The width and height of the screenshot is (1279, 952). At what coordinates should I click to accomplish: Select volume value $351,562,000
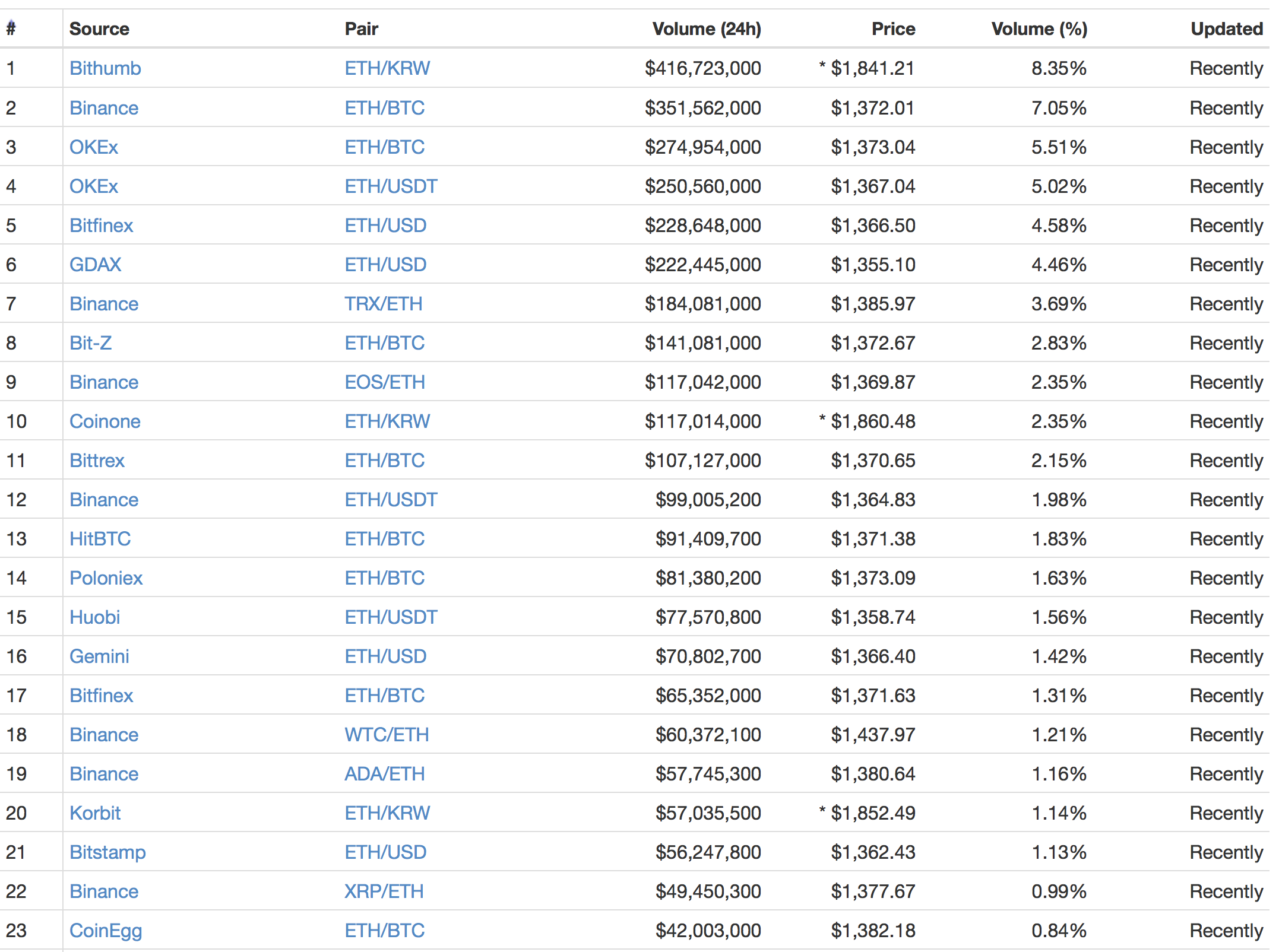703,108
